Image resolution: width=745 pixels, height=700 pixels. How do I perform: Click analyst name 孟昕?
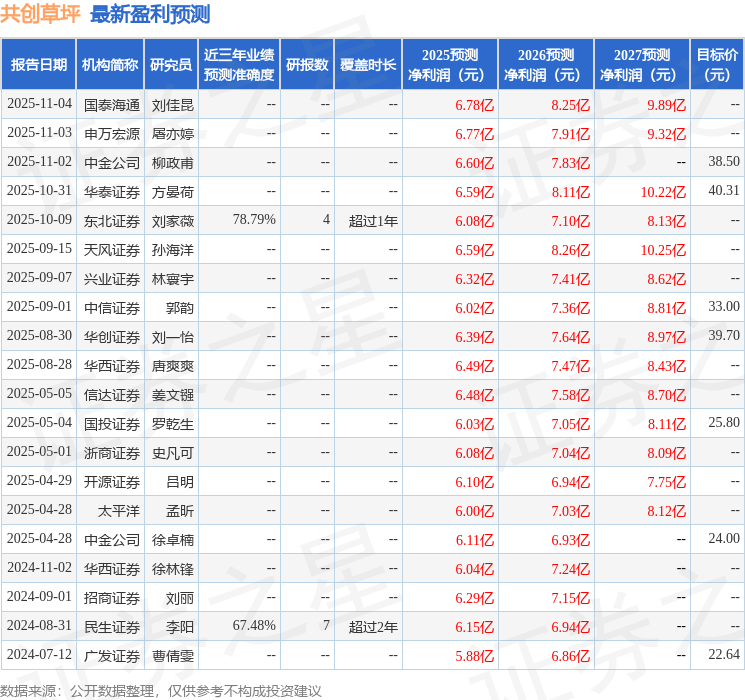click(x=180, y=511)
